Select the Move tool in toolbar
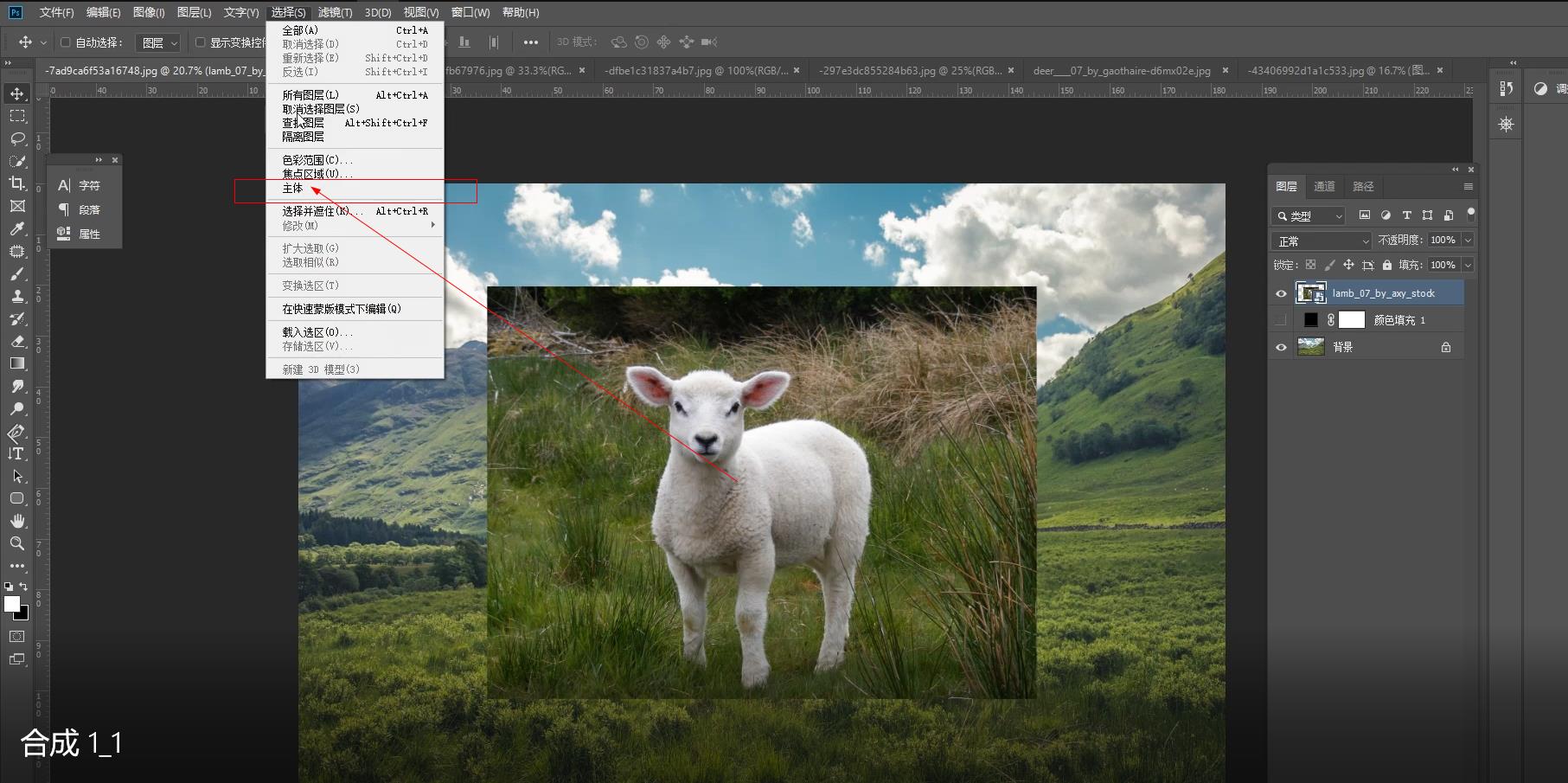The image size is (1568, 783). [x=17, y=93]
